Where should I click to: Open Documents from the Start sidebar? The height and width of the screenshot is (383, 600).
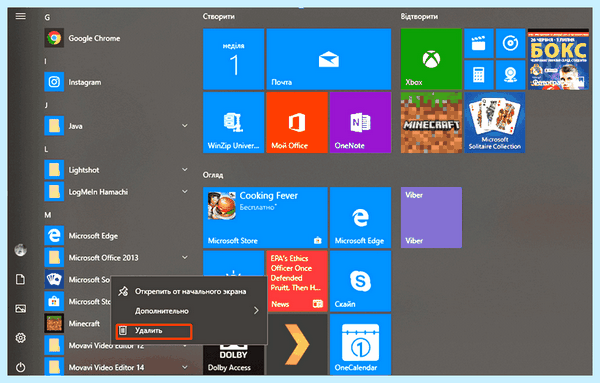(x=21, y=279)
